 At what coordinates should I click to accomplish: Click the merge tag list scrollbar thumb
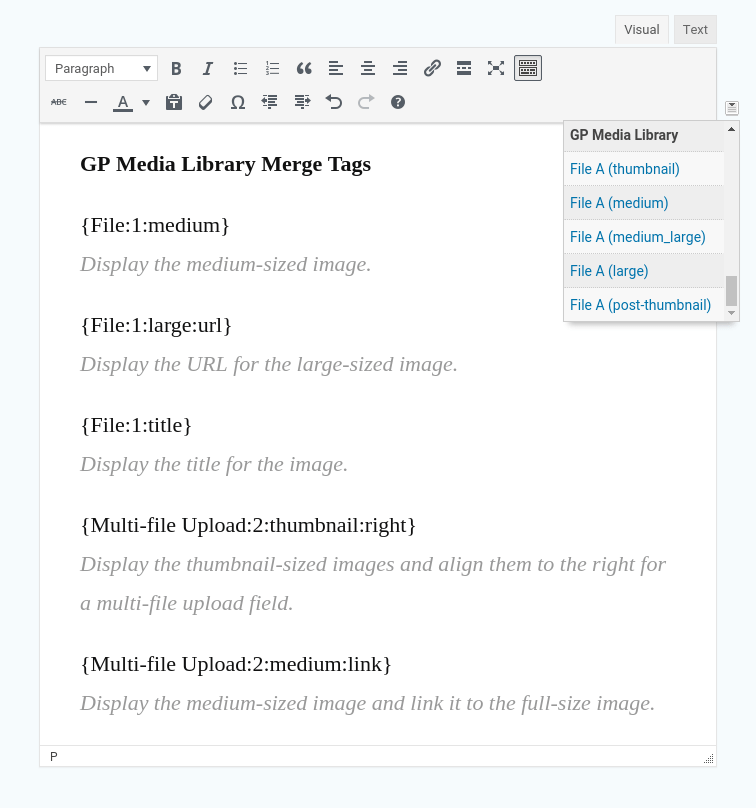(x=731, y=291)
